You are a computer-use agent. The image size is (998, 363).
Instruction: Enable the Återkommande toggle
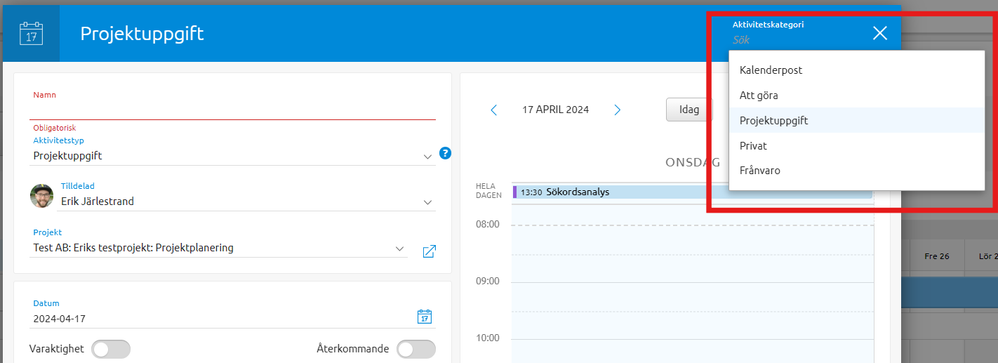coord(416,349)
